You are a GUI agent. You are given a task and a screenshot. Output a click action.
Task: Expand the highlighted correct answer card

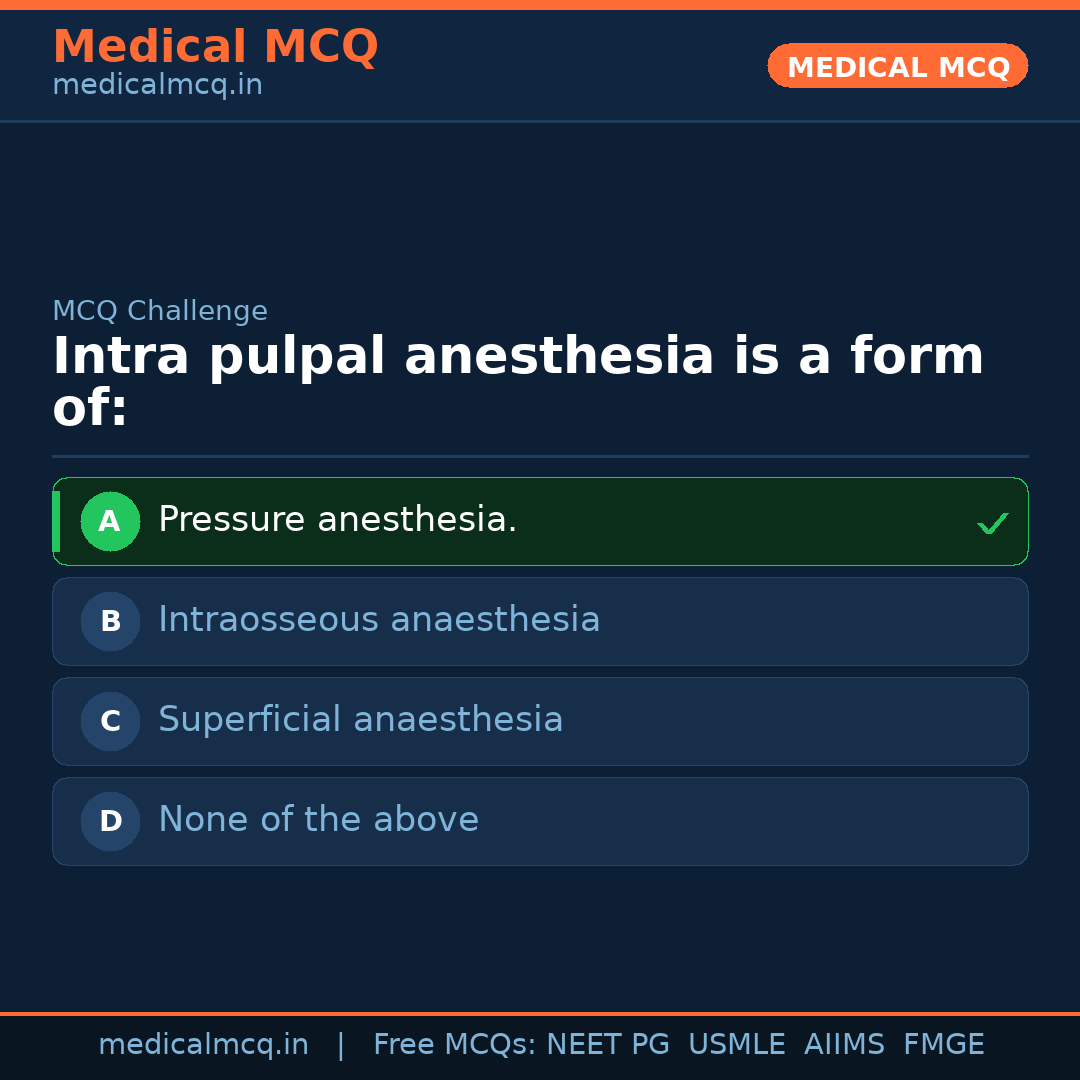540,521
